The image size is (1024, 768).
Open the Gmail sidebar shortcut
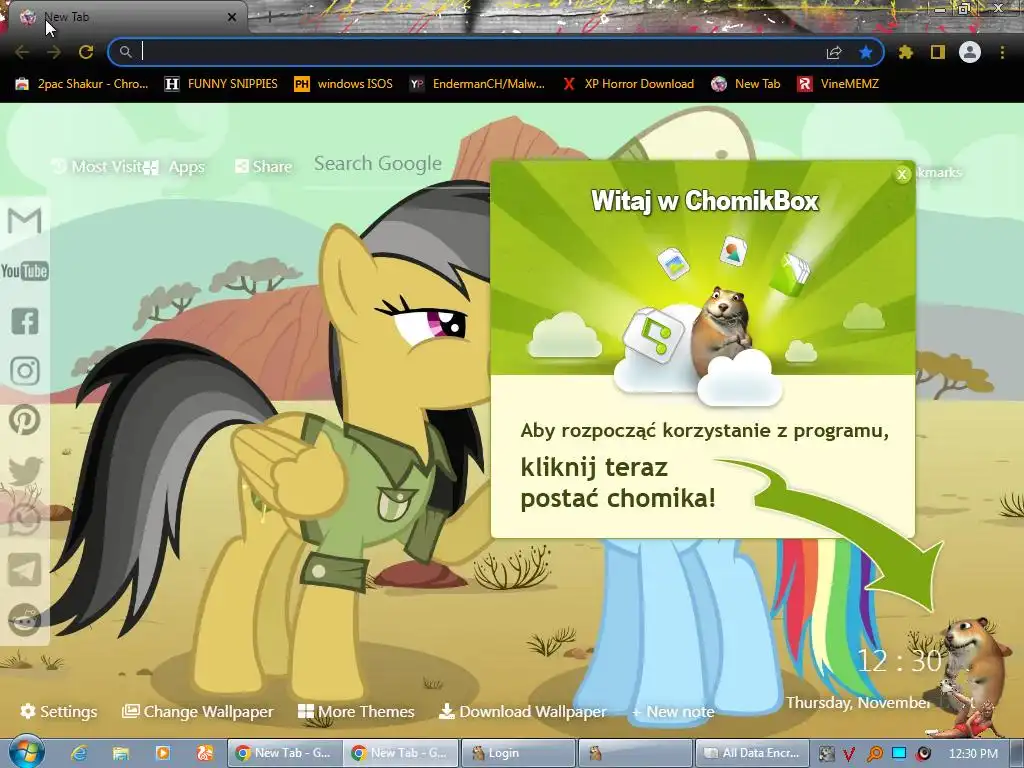point(24,221)
